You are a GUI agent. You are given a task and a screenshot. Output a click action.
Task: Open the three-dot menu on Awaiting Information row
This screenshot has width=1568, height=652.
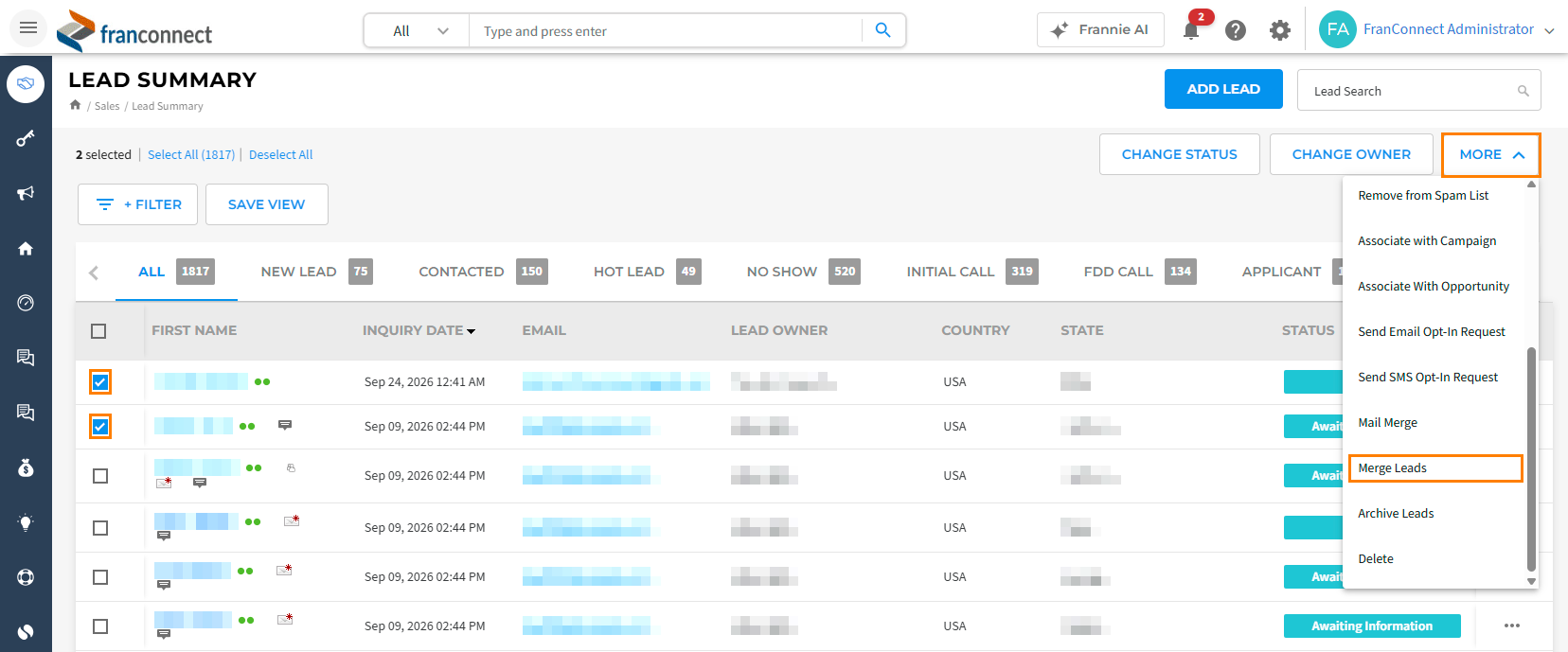(x=1512, y=626)
